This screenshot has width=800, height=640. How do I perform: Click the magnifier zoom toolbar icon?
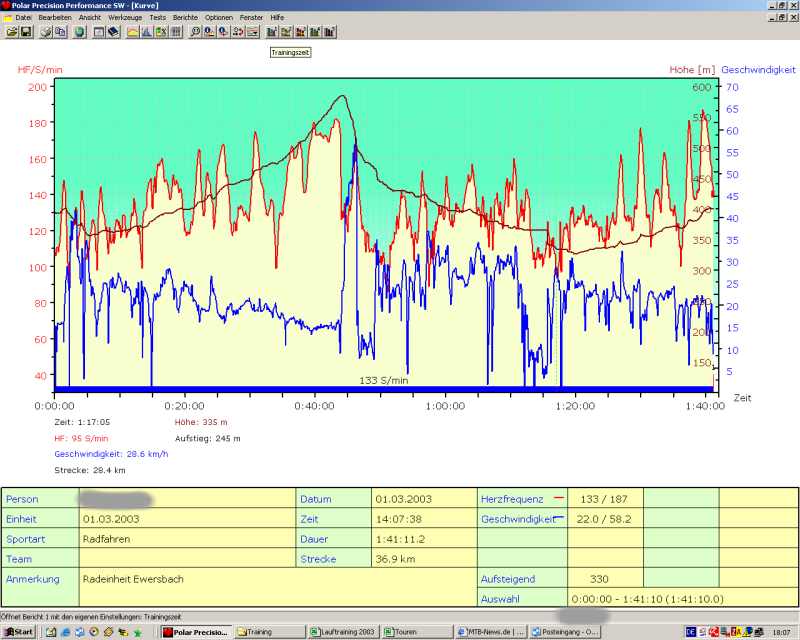(195, 32)
